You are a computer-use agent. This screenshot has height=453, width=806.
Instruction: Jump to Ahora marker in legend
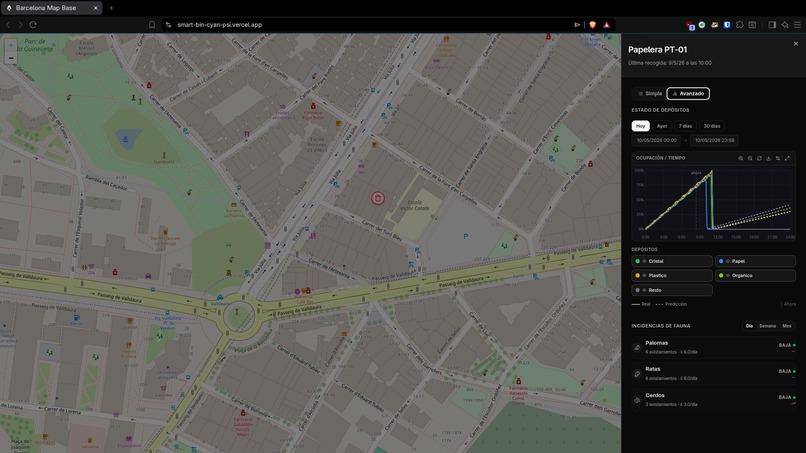click(790, 304)
